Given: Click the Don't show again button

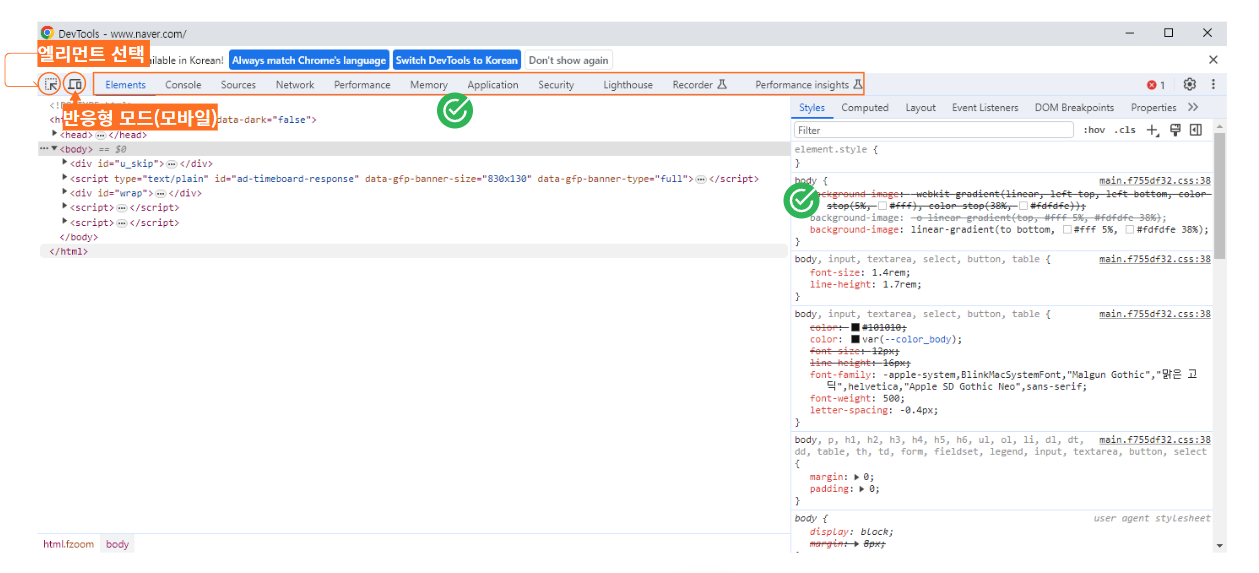Looking at the screenshot, I should (568, 60).
